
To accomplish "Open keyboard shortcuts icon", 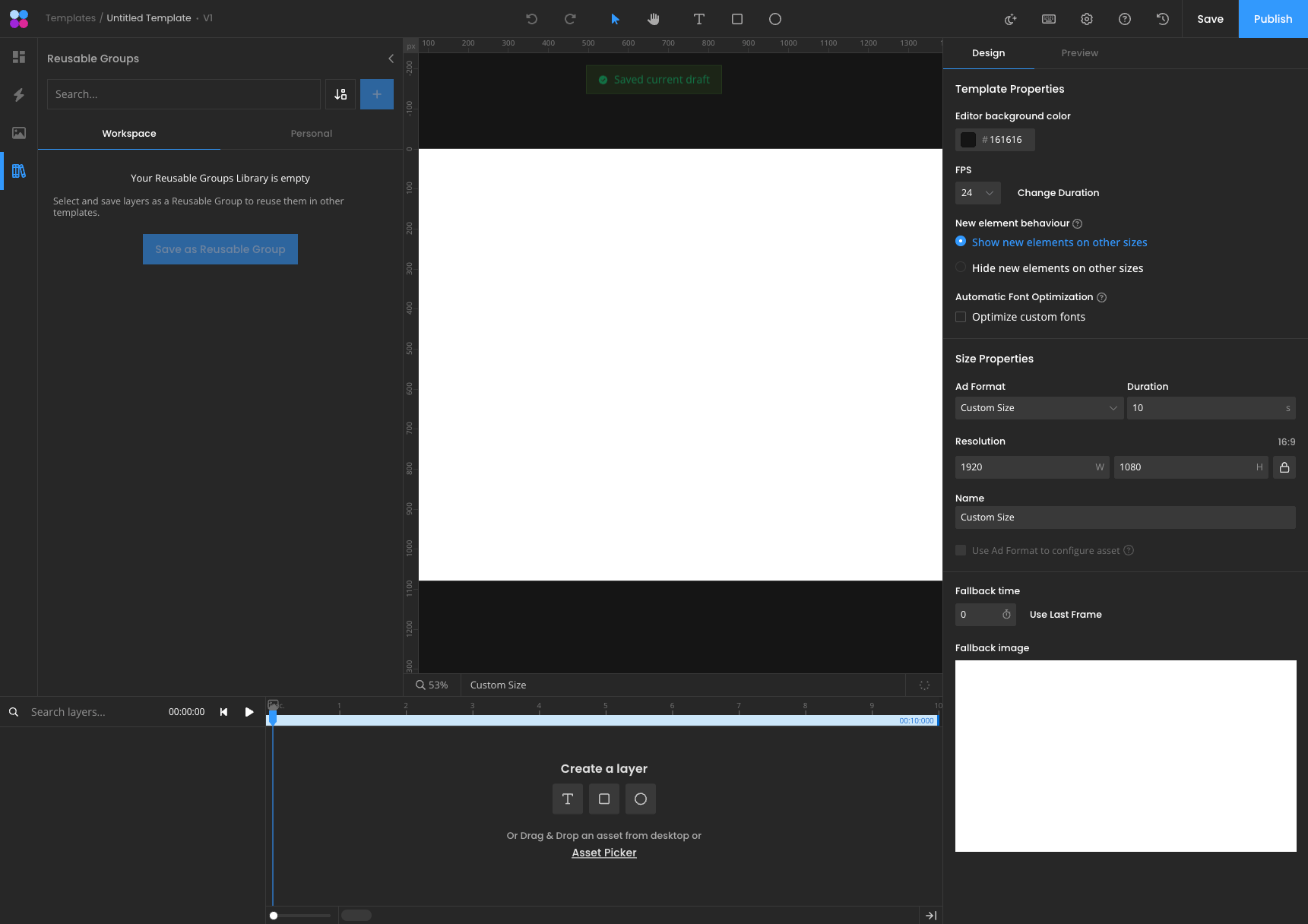I will [1049, 19].
